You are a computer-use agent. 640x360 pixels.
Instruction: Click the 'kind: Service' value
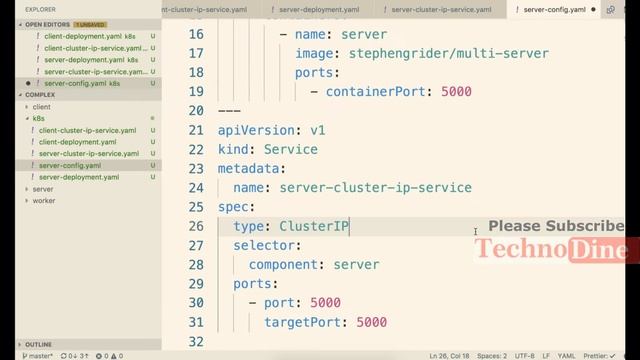tap(291, 149)
